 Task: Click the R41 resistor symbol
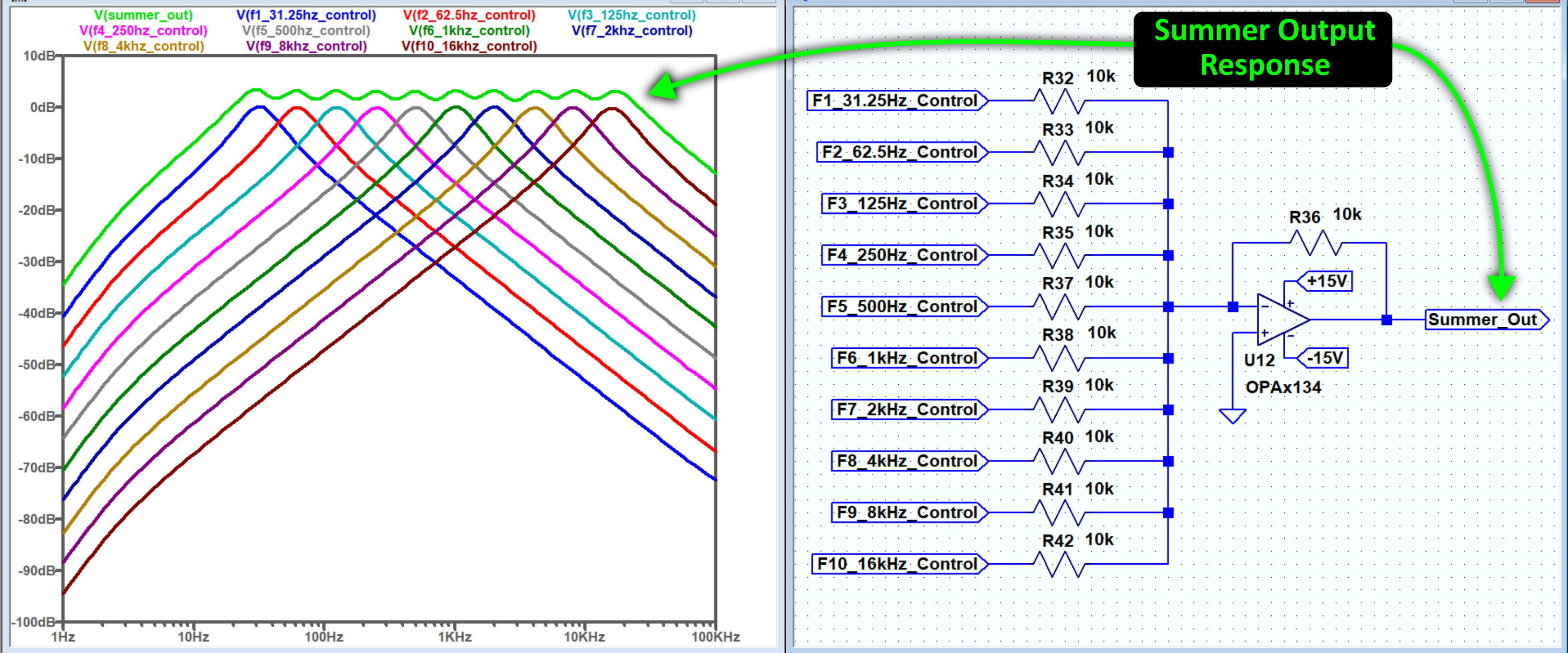pos(1060,513)
